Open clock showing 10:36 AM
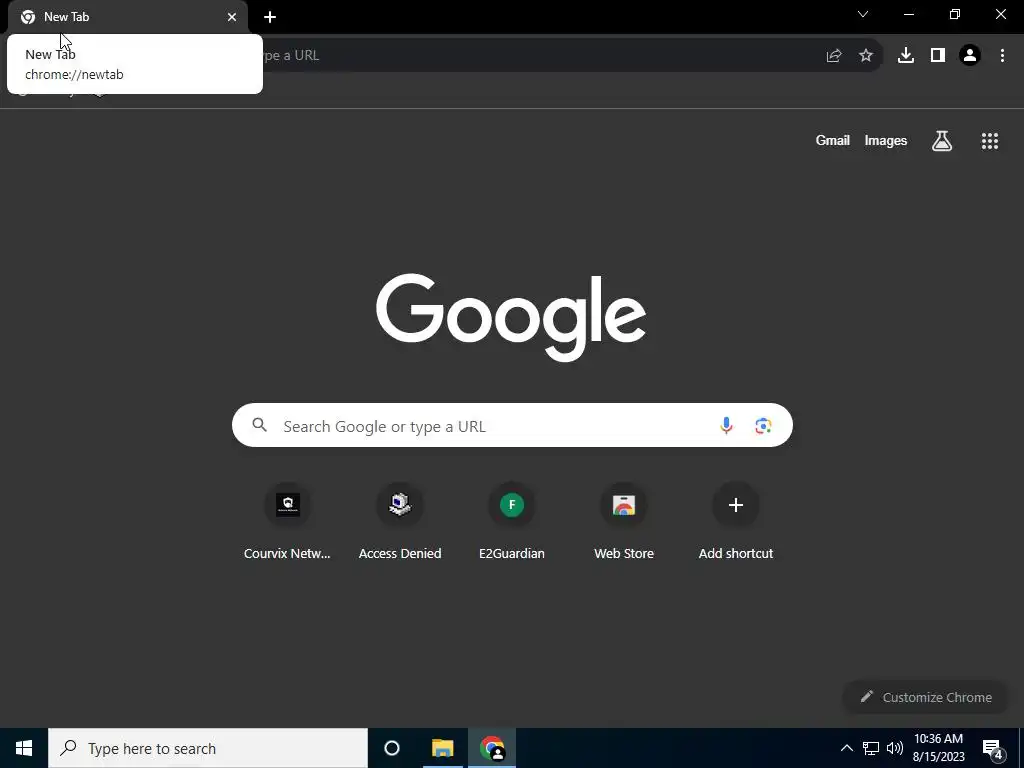Screen dimensions: 1024x768 pyautogui.click(x=938, y=748)
